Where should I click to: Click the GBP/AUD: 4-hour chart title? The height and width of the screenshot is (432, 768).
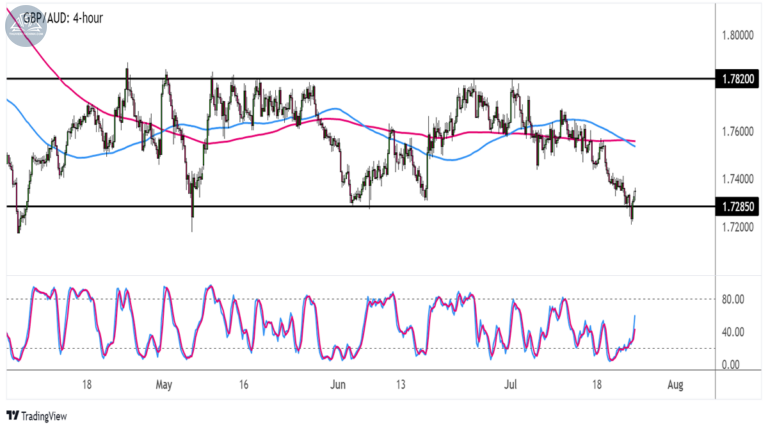click(63, 18)
